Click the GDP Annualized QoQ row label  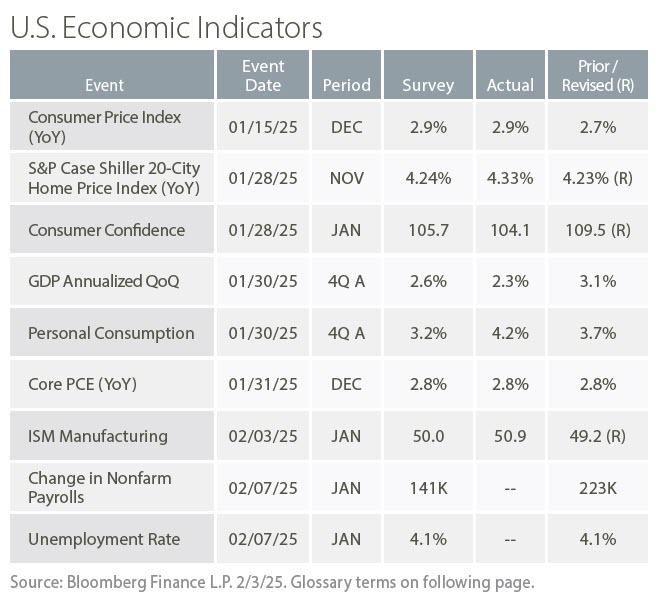(x=104, y=281)
